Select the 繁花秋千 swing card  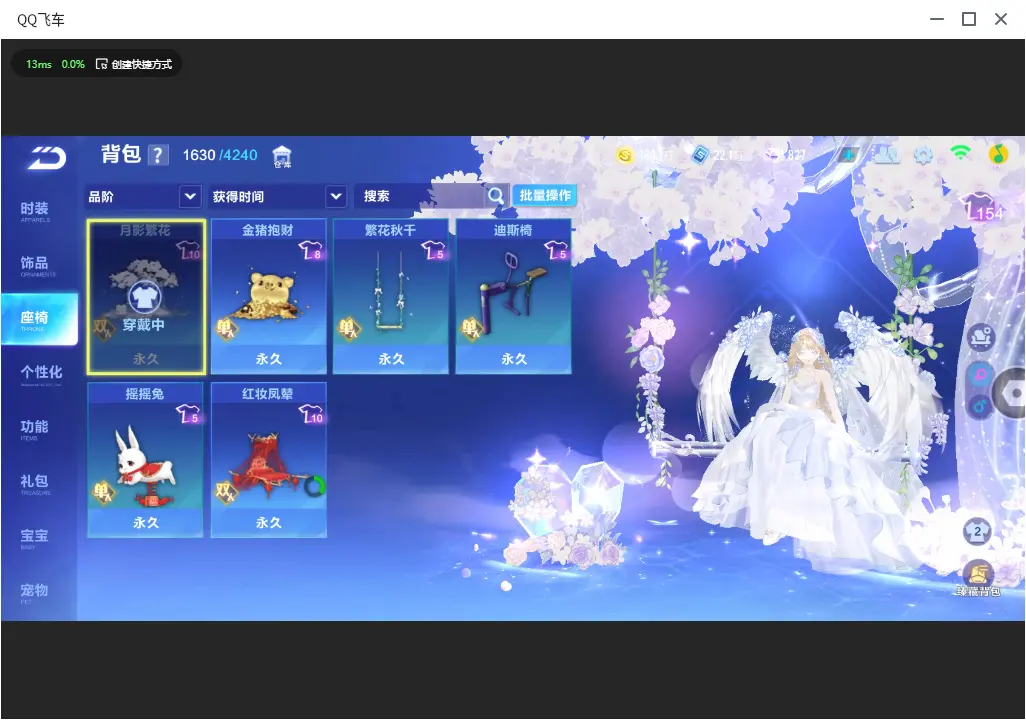(391, 297)
